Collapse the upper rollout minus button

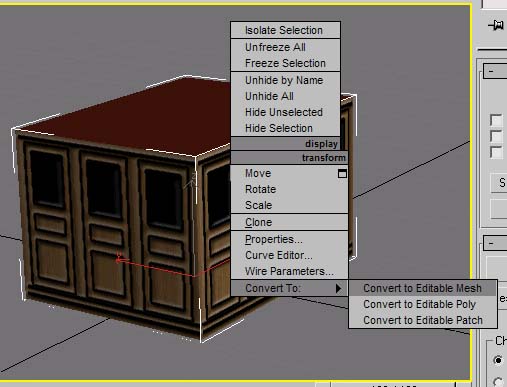(x=495, y=71)
